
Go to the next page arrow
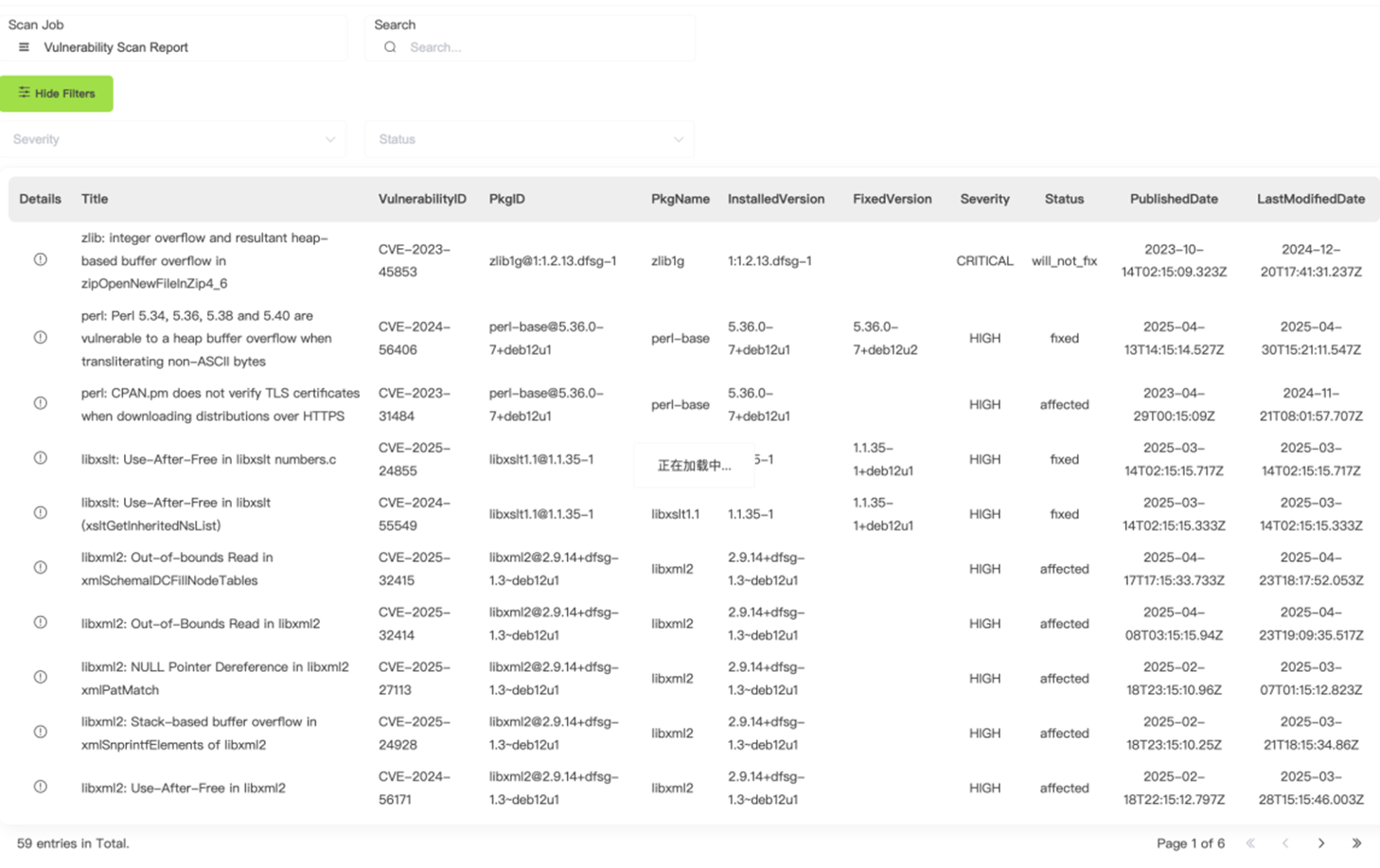[1321, 843]
